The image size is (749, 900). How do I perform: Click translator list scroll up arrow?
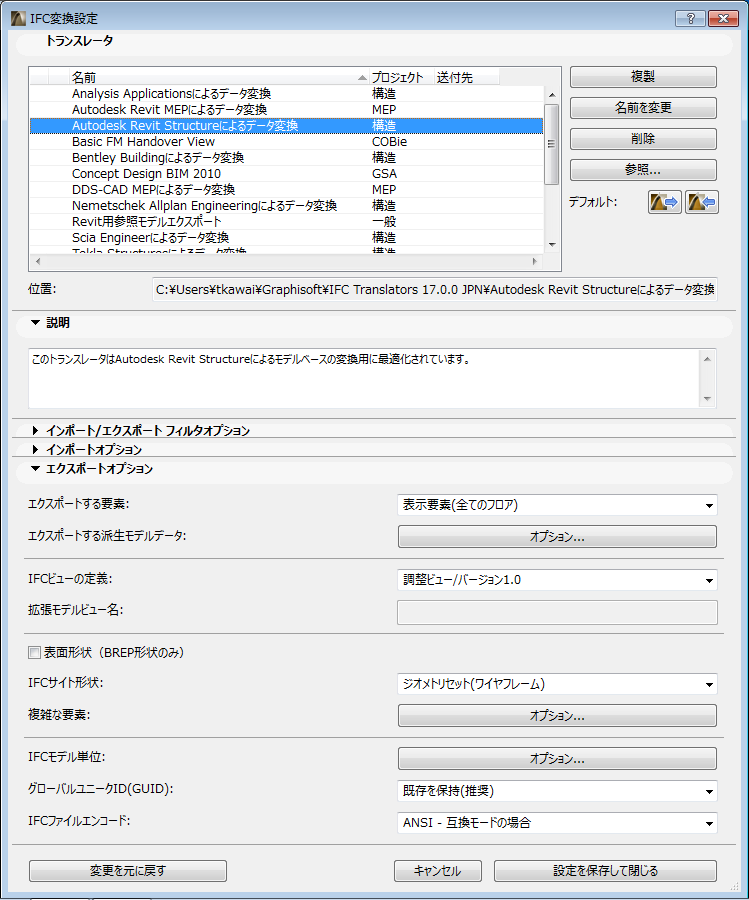pos(552,95)
